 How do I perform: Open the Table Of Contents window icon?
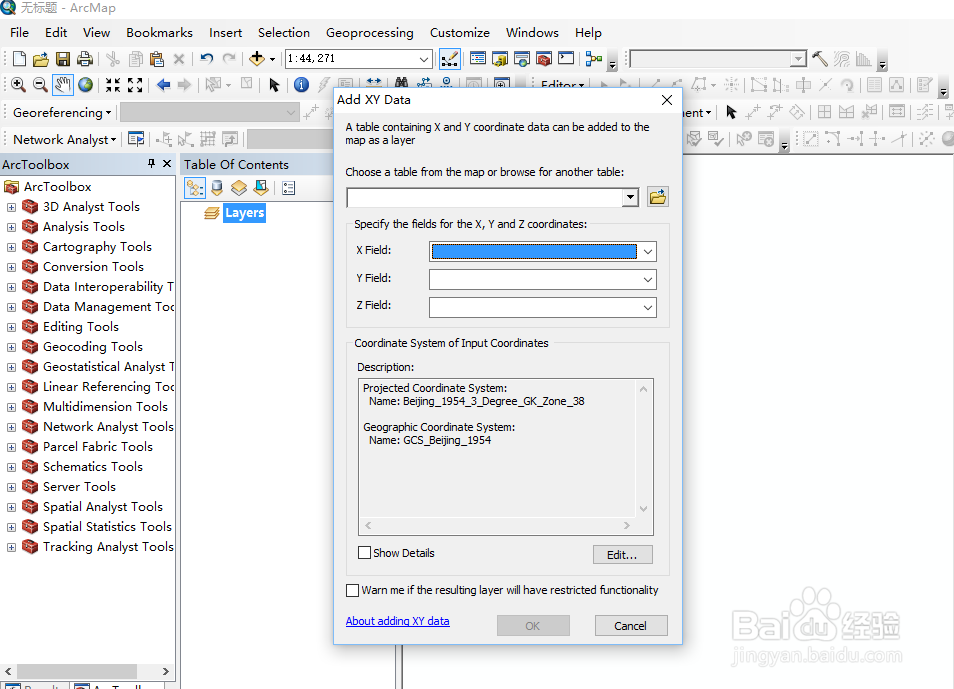(x=478, y=59)
